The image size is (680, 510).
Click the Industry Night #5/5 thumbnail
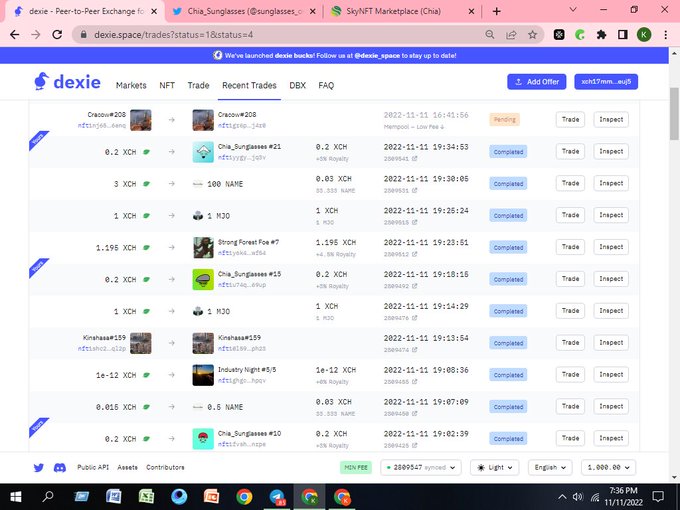(x=203, y=375)
